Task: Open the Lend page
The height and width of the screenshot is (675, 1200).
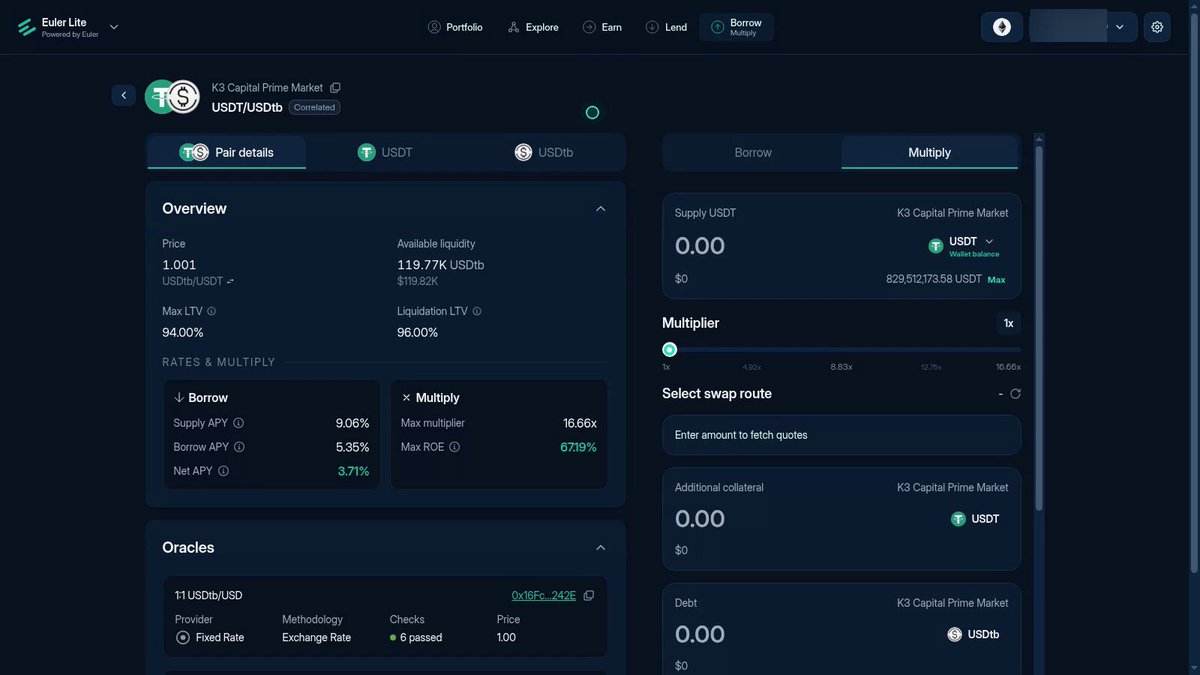Action: (x=666, y=27)
